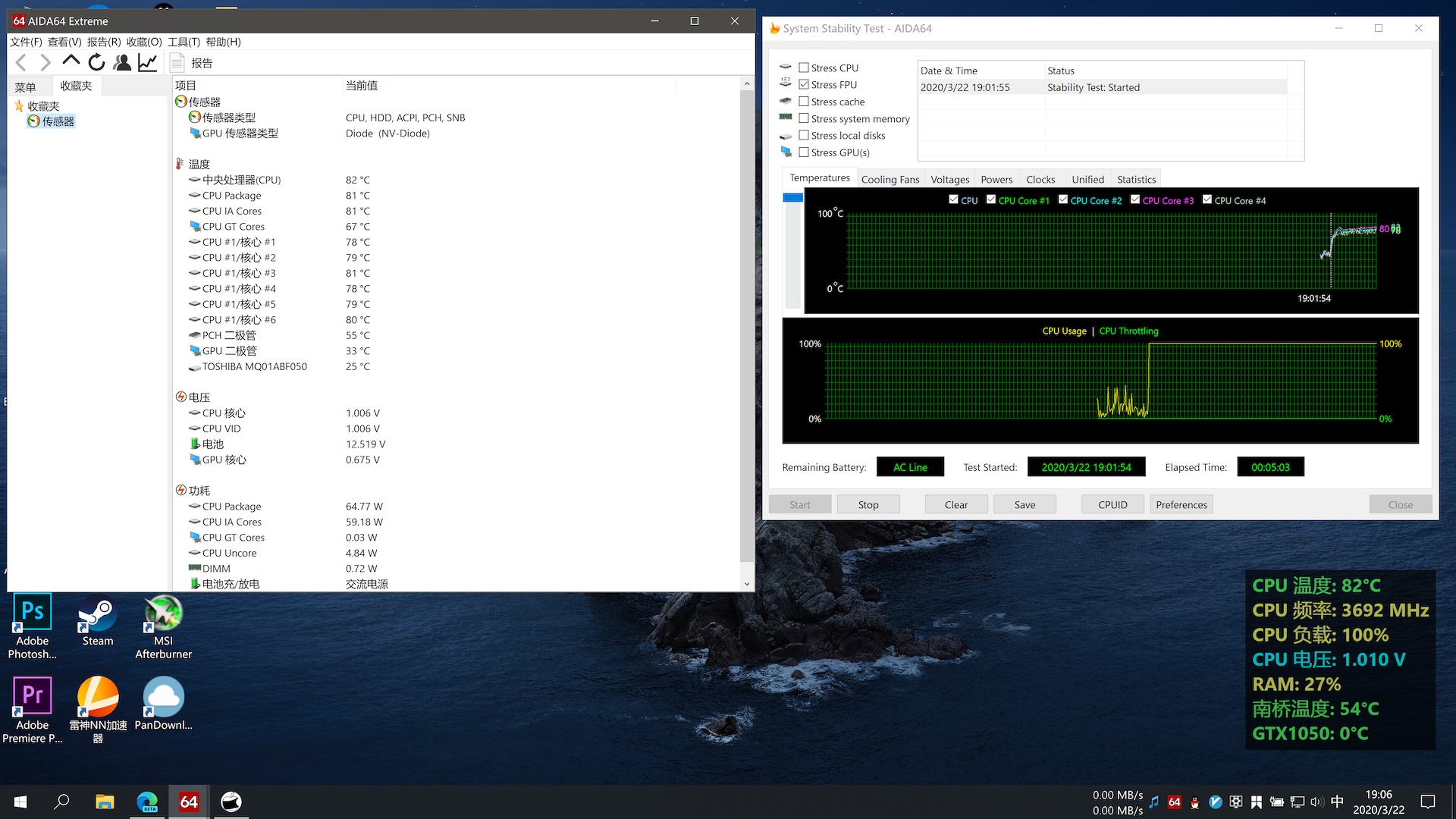This screenshot has width=1456, height=819.
Task: Toggle the CPU graph line checkbox
Action: pyautogui.click(x=953, y=199)
